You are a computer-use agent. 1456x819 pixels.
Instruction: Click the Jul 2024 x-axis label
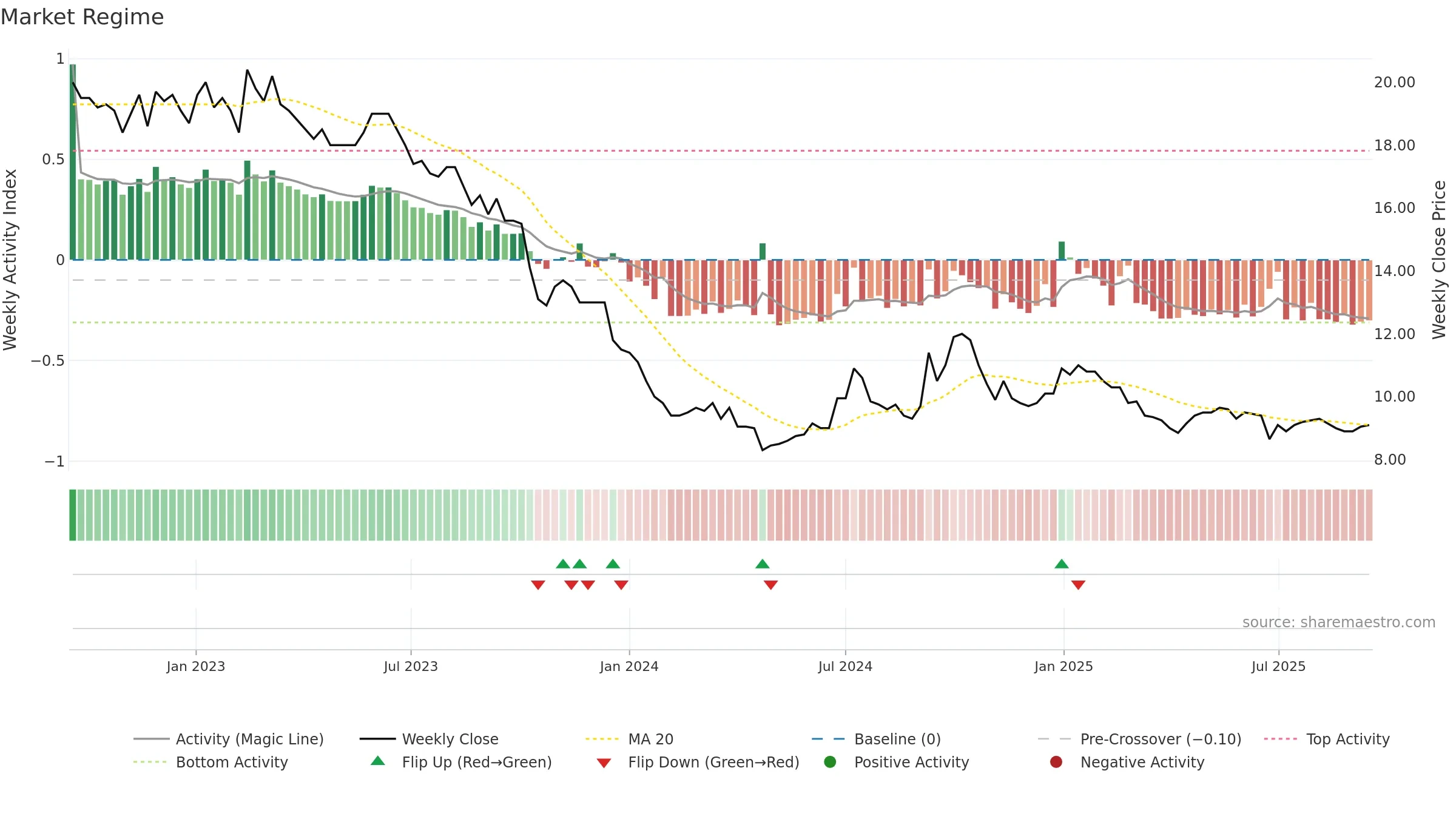click(845, 667)
